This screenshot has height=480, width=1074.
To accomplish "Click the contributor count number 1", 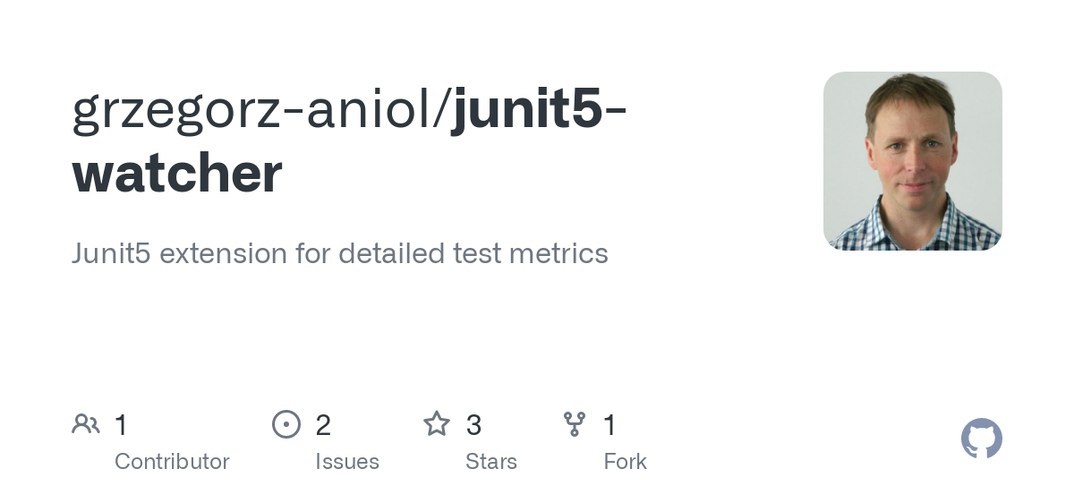I will [x=121, y=425].
